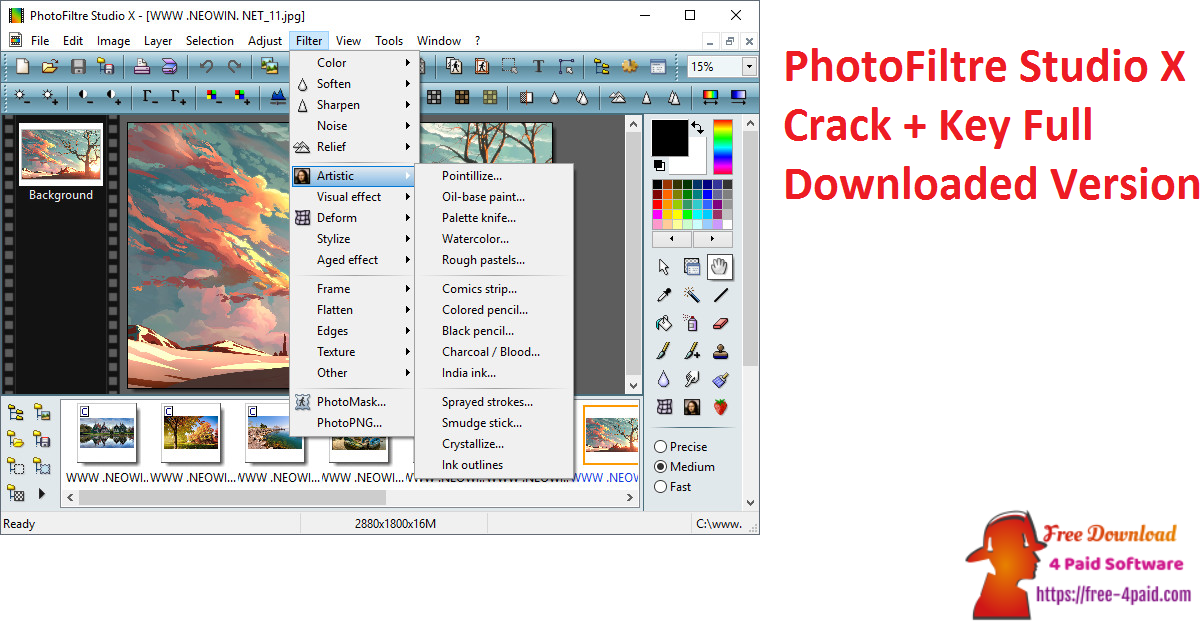
Task: Activate the Magic wand tool
Action: click(x=690, y=295)
